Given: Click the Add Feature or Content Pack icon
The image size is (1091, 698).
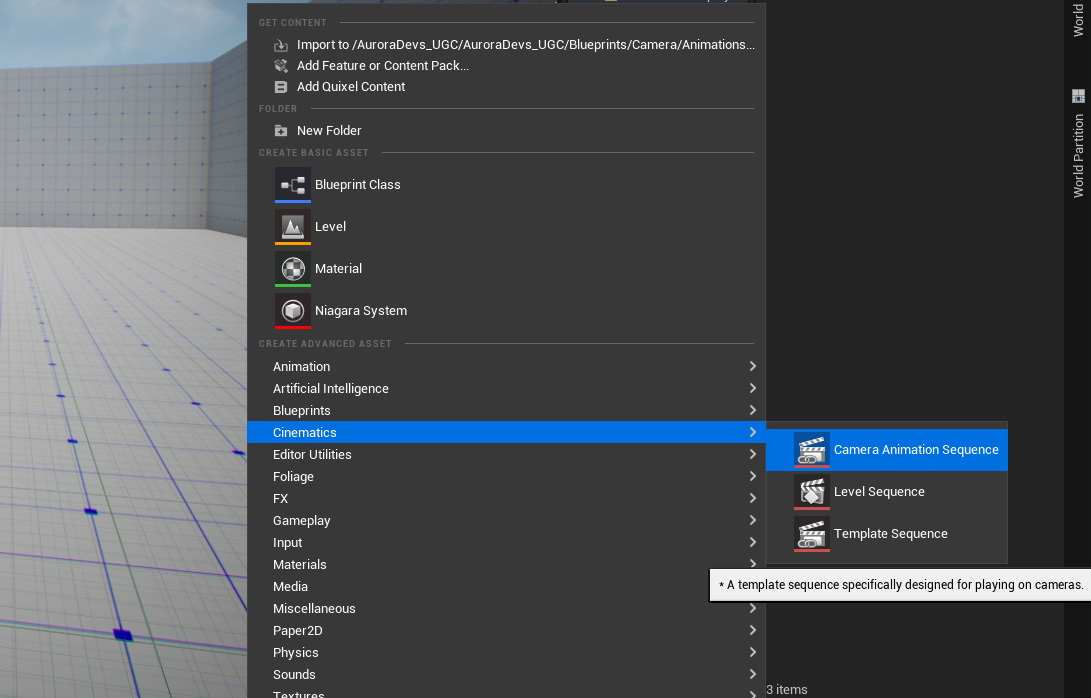Looking at the screenshot, I should [x=281, y=66].
